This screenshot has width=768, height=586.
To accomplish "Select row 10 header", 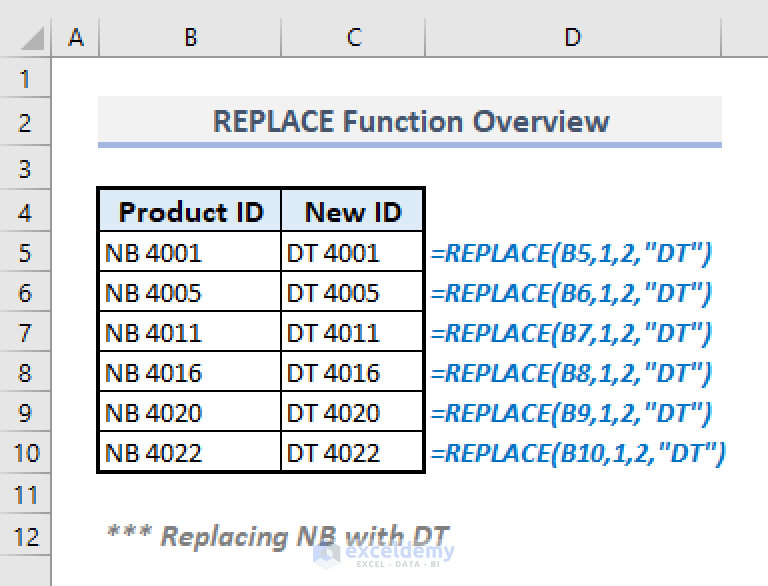I will pos(25,452).
